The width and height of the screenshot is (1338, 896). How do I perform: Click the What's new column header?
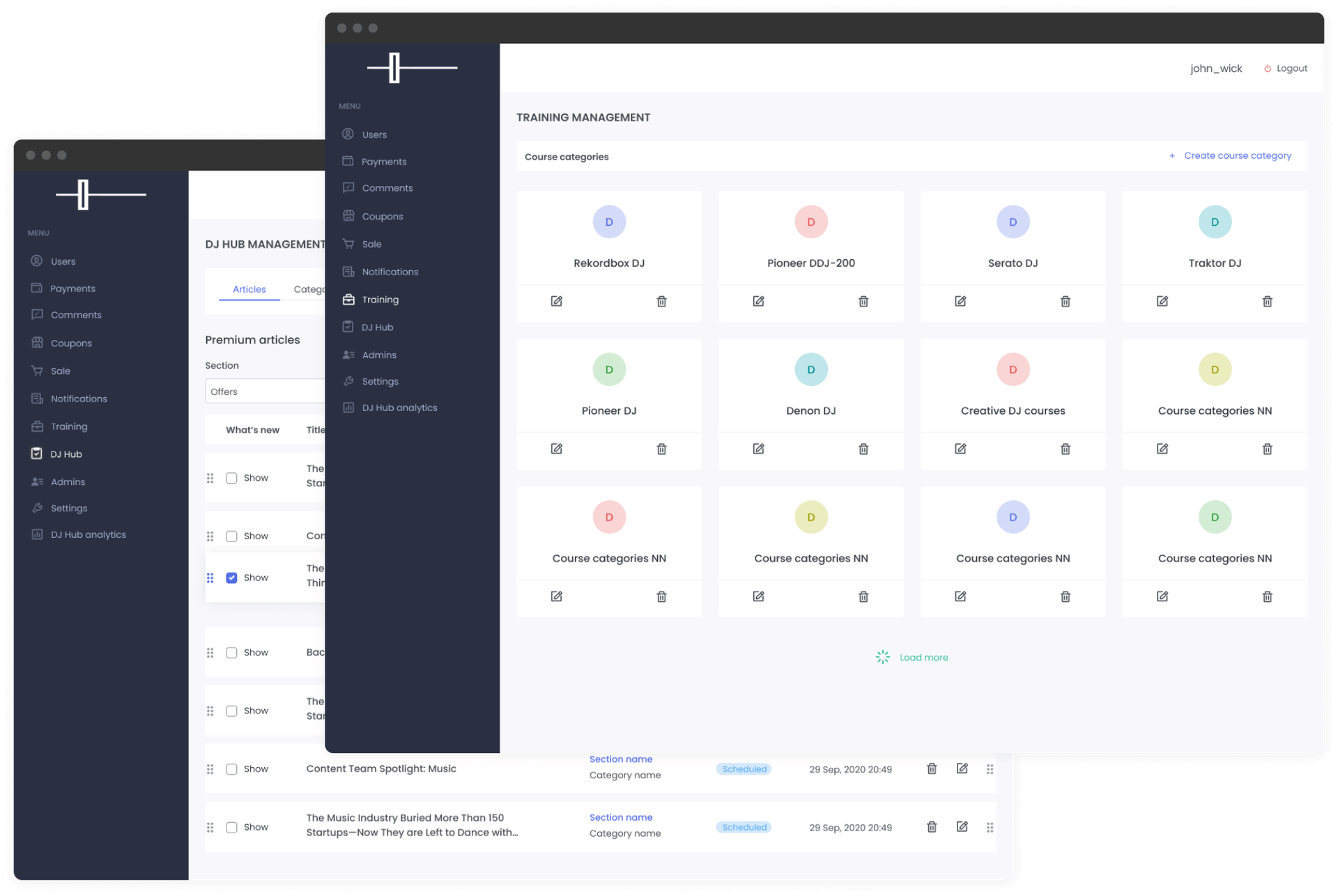click(252, 430)
